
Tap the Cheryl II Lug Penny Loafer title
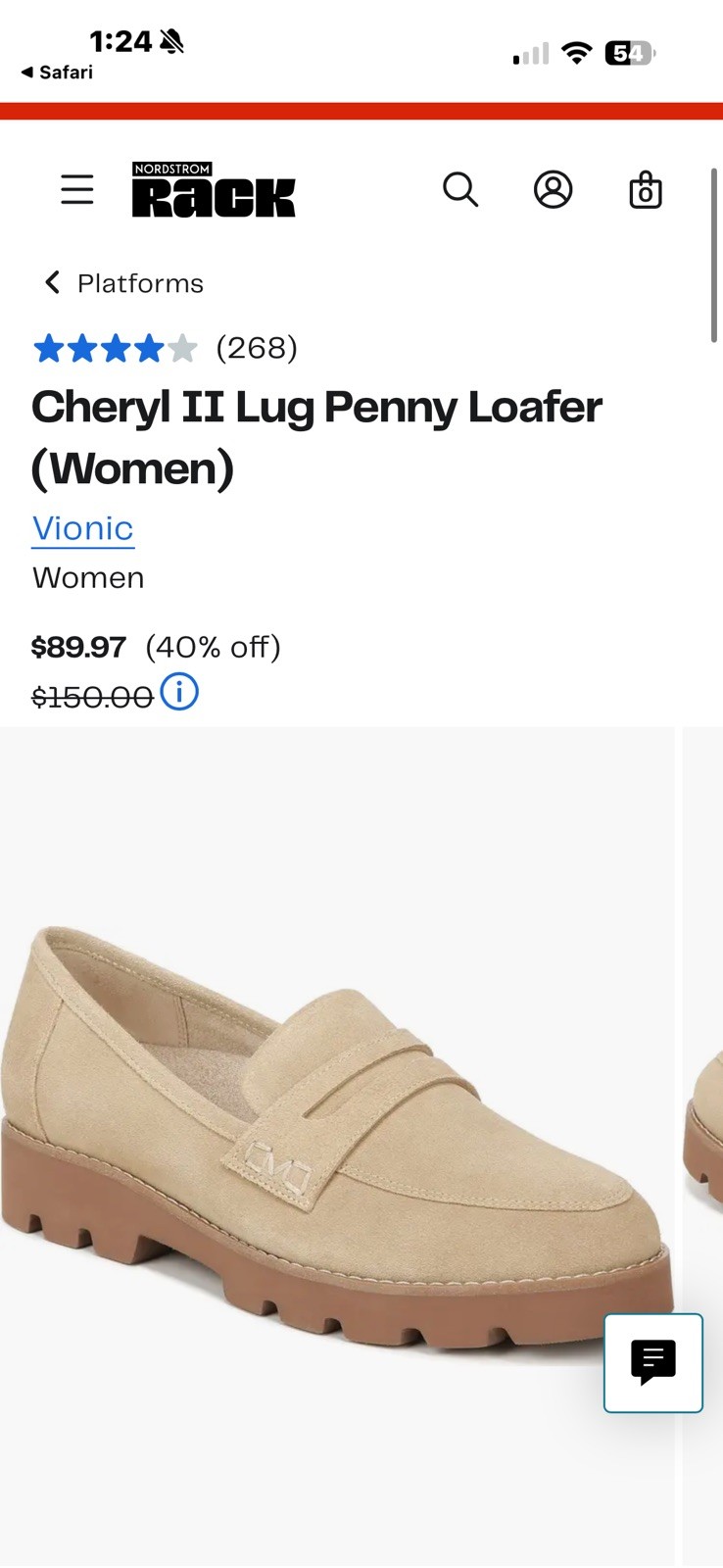[x=316, y=437]
